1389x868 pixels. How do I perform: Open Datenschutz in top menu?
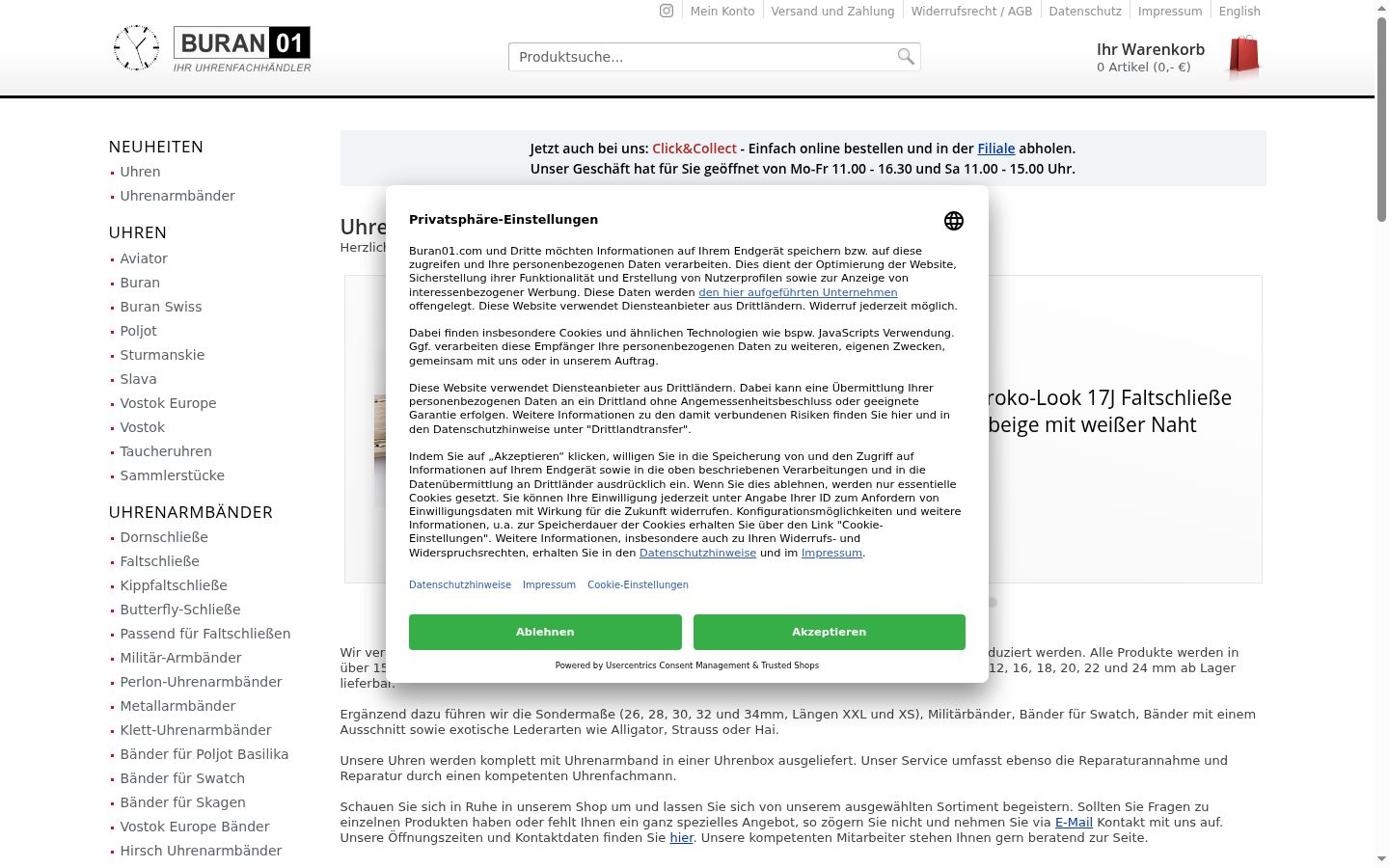coord(1085,12)
